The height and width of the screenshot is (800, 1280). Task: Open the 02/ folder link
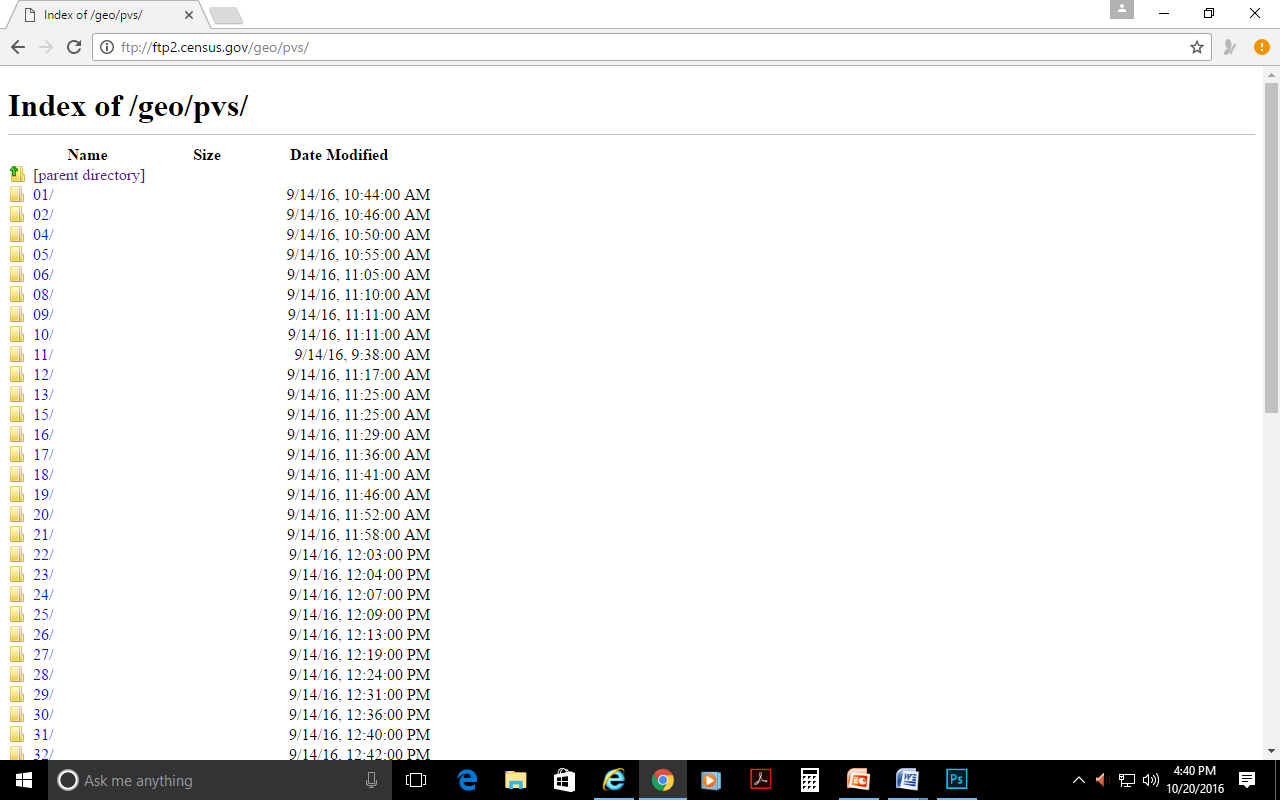coord(43,215)
